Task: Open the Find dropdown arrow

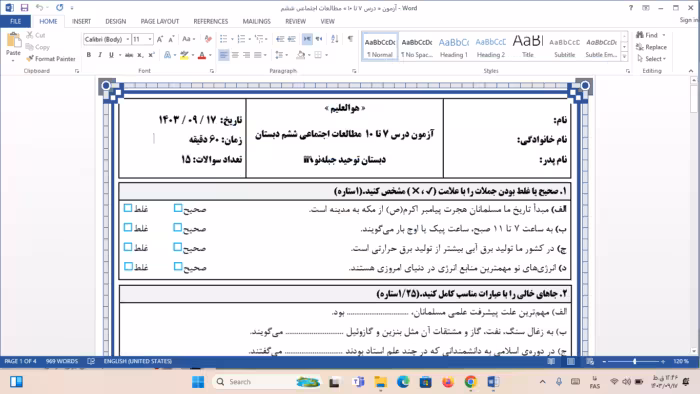Action: (x=663, y=35)
